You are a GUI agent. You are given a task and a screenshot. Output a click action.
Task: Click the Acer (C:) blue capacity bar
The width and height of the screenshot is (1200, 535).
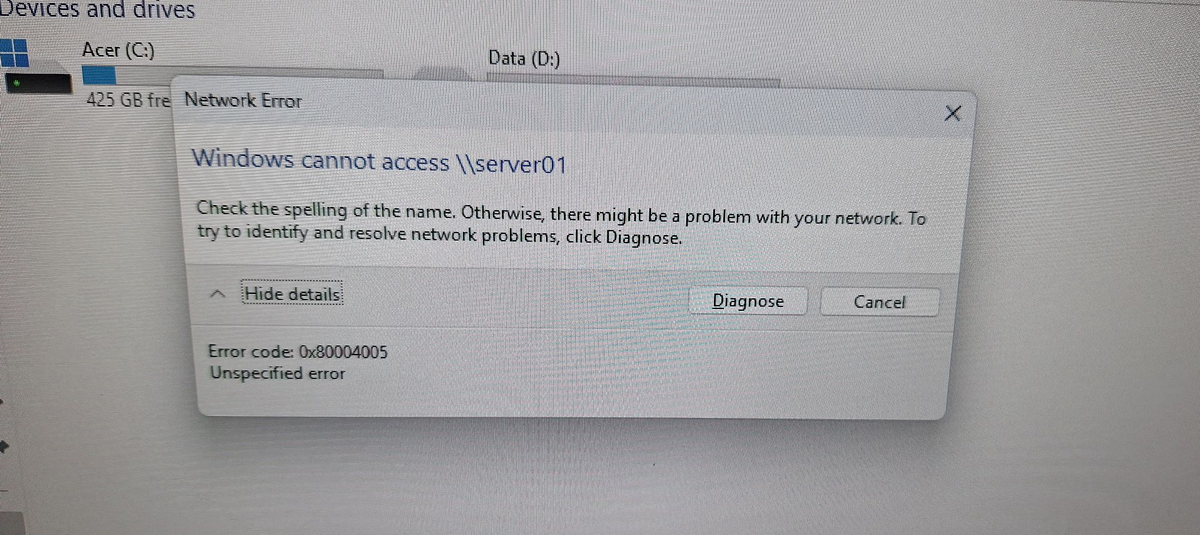[x=98, y=75]
